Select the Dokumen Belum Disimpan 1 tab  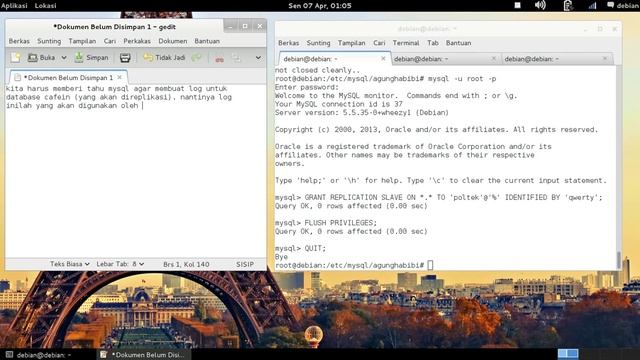[68, 77]
